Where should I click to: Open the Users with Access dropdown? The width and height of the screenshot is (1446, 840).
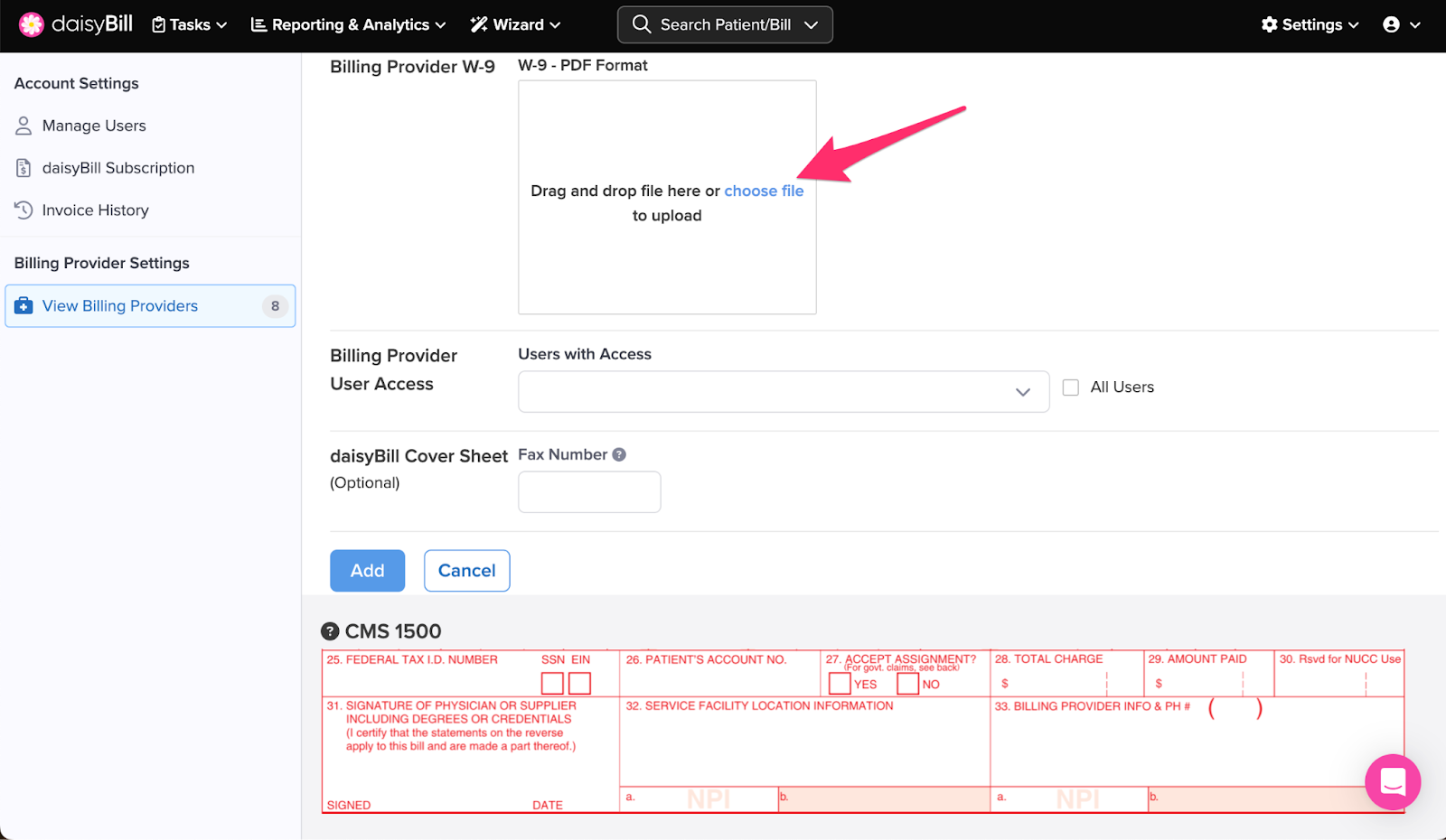(x=784, y=392)
